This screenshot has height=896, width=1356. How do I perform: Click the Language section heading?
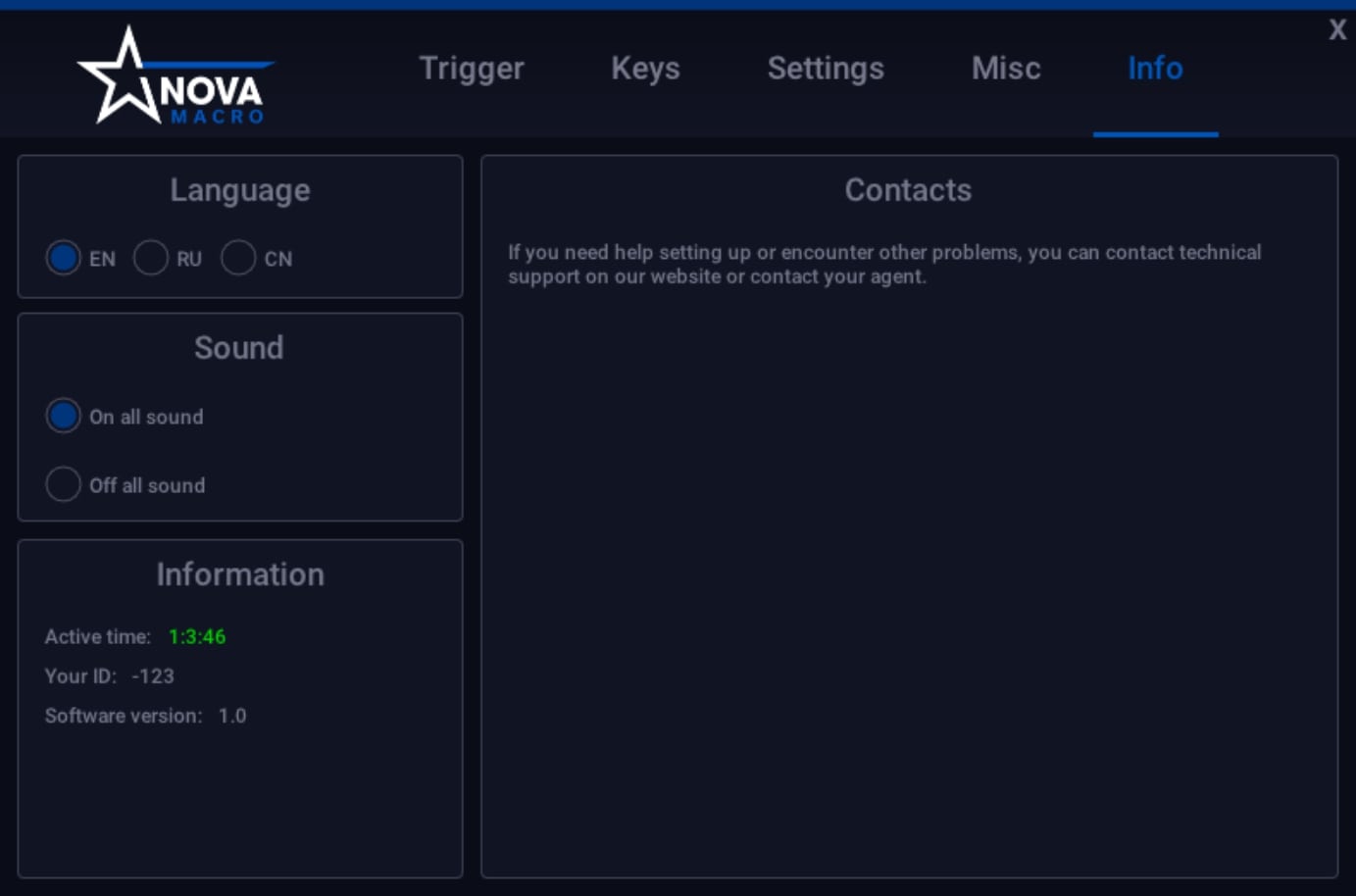click(x=240, y=190)
